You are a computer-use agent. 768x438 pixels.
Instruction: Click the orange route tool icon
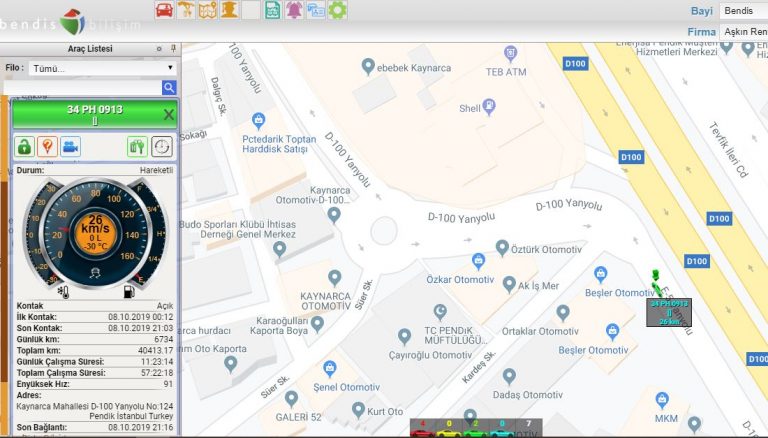click(x=186, y=10)
